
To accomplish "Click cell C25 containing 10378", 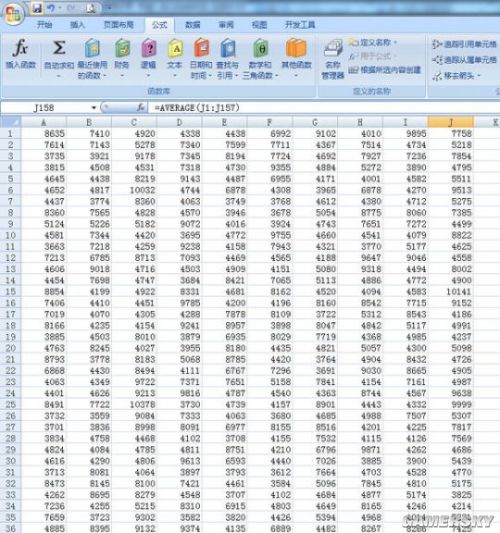I will (134, 404).
